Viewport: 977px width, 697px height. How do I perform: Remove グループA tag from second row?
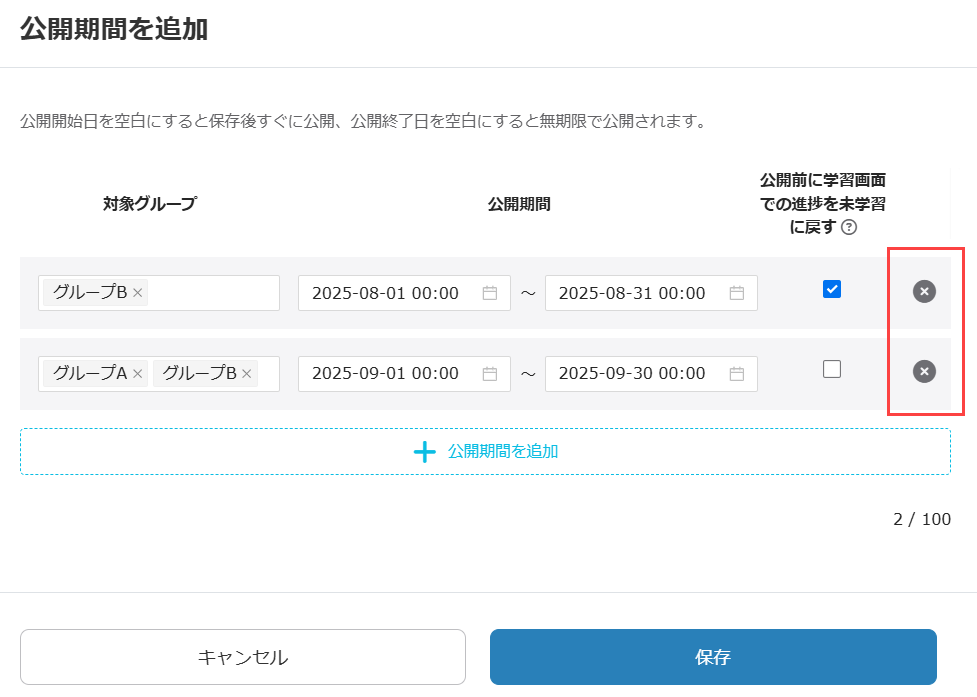tap(138, 373)
